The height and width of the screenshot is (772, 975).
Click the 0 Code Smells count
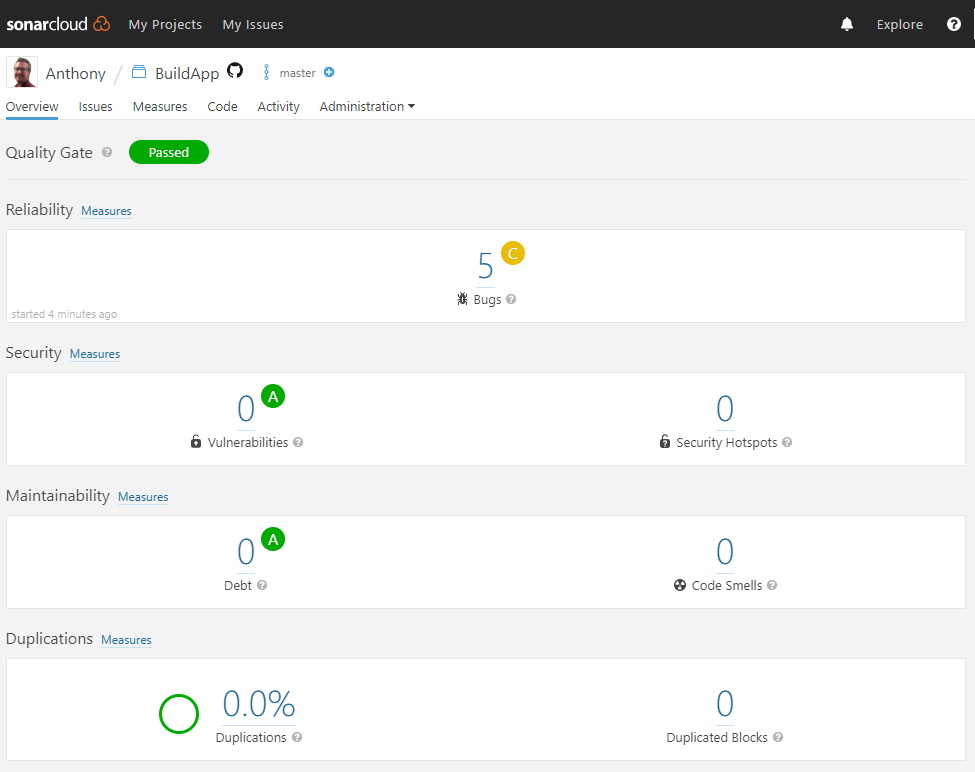(725, 552)
